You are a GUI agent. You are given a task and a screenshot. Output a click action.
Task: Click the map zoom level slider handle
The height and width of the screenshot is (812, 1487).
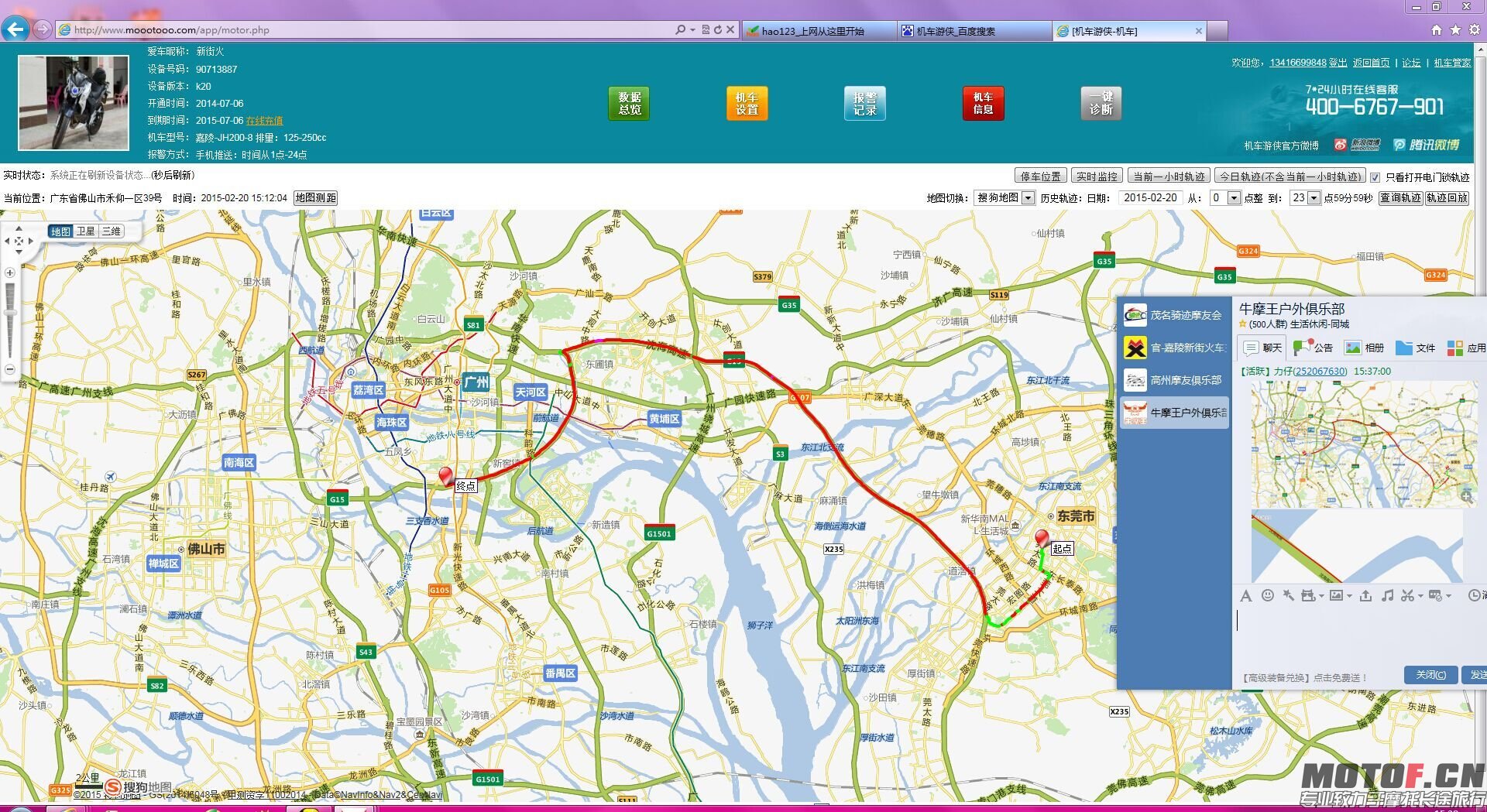tap(10, 313)
